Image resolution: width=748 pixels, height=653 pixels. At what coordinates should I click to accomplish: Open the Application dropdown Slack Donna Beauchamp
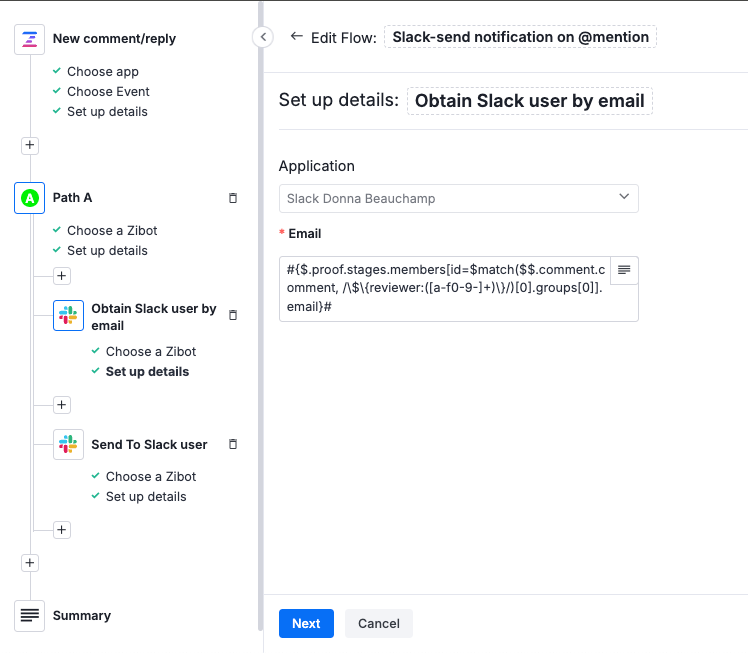point(458,198)
